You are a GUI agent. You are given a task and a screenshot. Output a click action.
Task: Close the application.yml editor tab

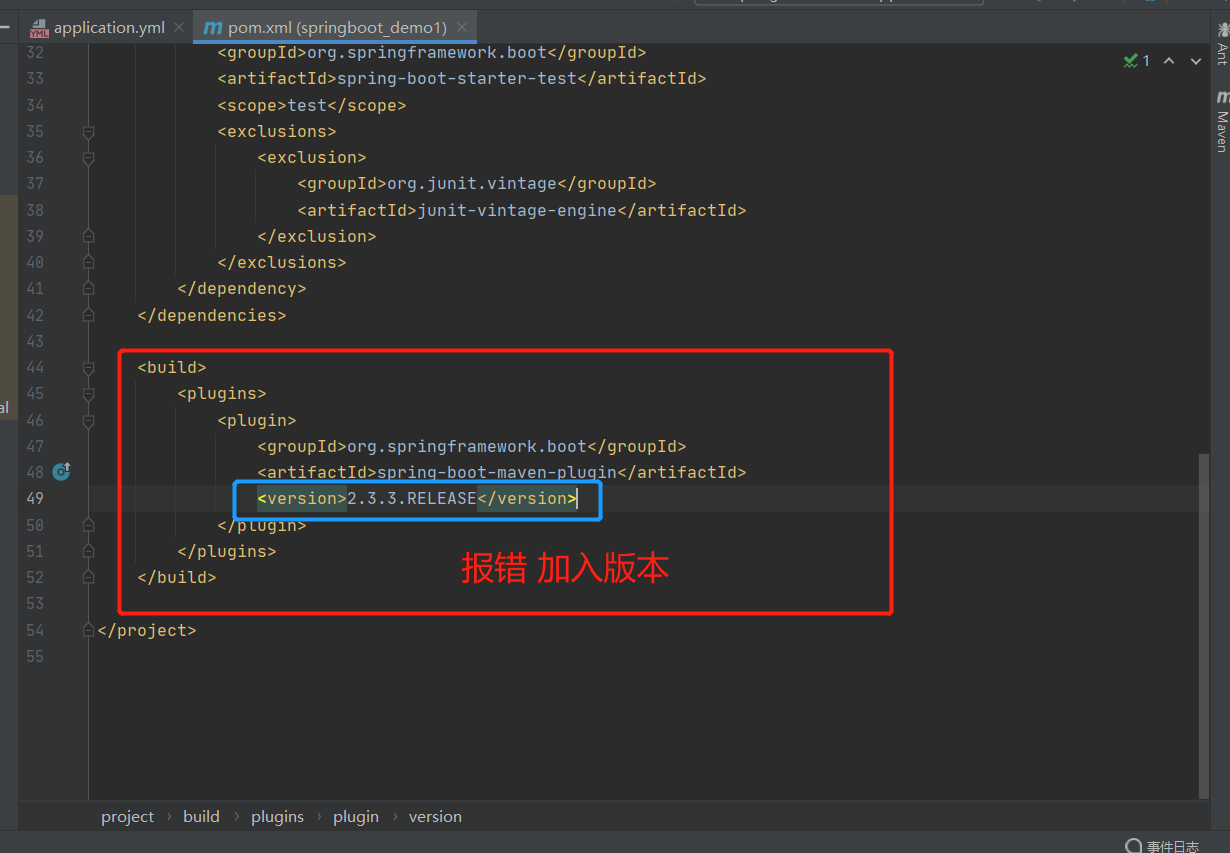click(x=179, y=28)
